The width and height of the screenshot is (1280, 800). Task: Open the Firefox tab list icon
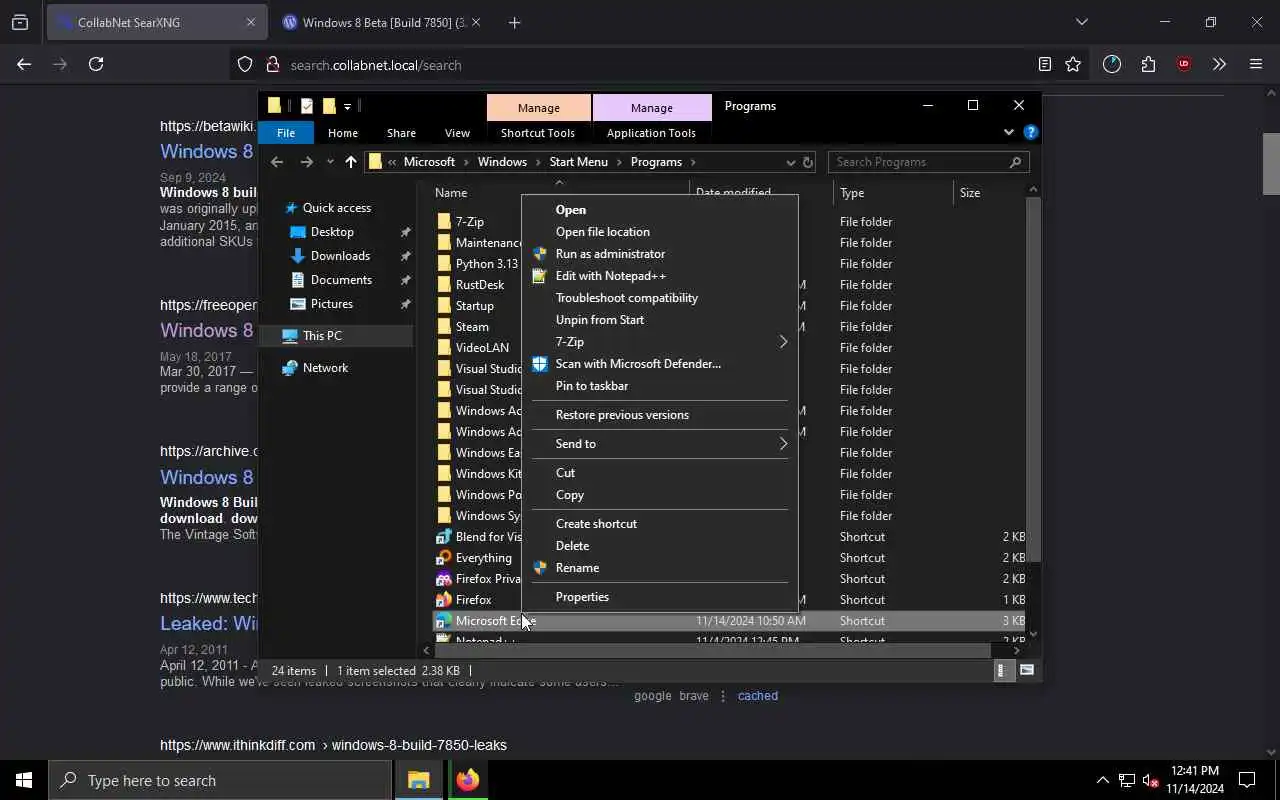[x=20, y=22]
